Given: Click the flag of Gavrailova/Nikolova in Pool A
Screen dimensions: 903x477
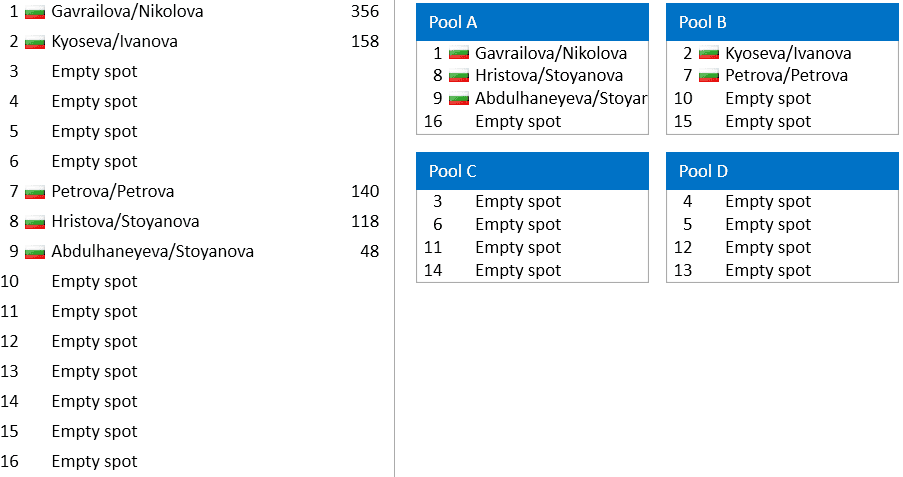Looking at the screenshot, I should pos(459,54).
